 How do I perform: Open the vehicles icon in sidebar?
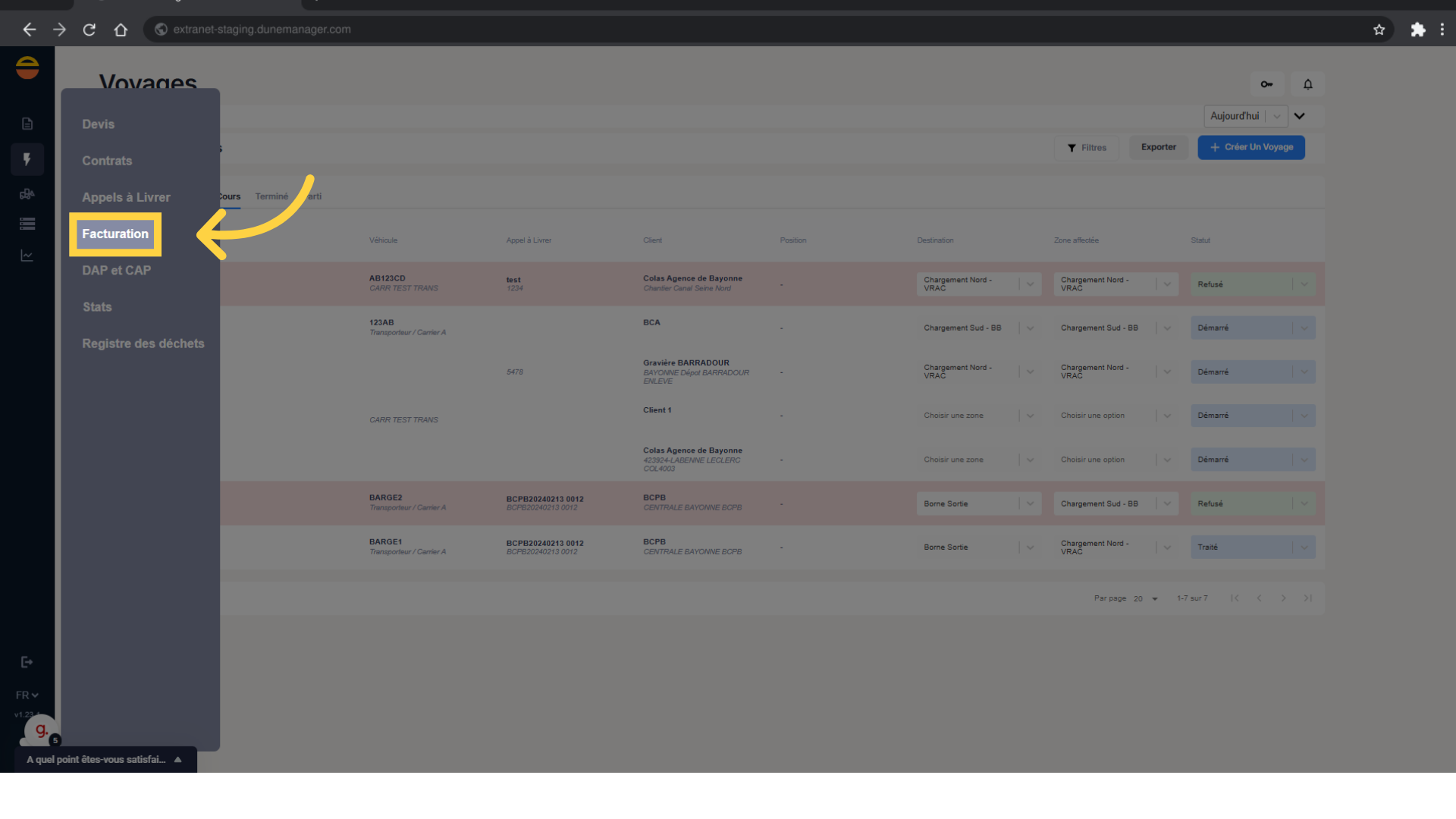pyautogui.click(x=27, y=194)
